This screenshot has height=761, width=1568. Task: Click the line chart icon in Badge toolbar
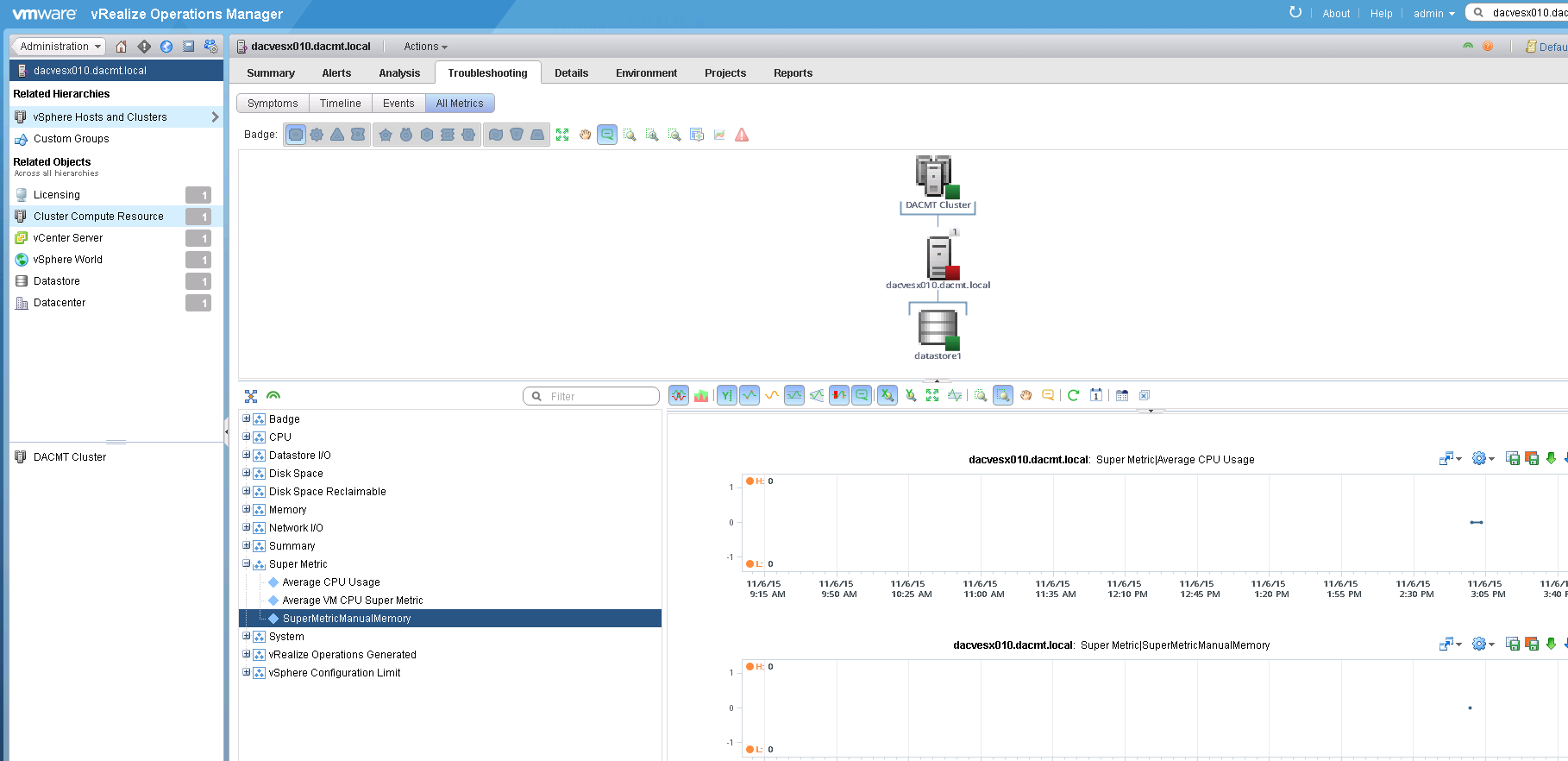pos(719,135)
